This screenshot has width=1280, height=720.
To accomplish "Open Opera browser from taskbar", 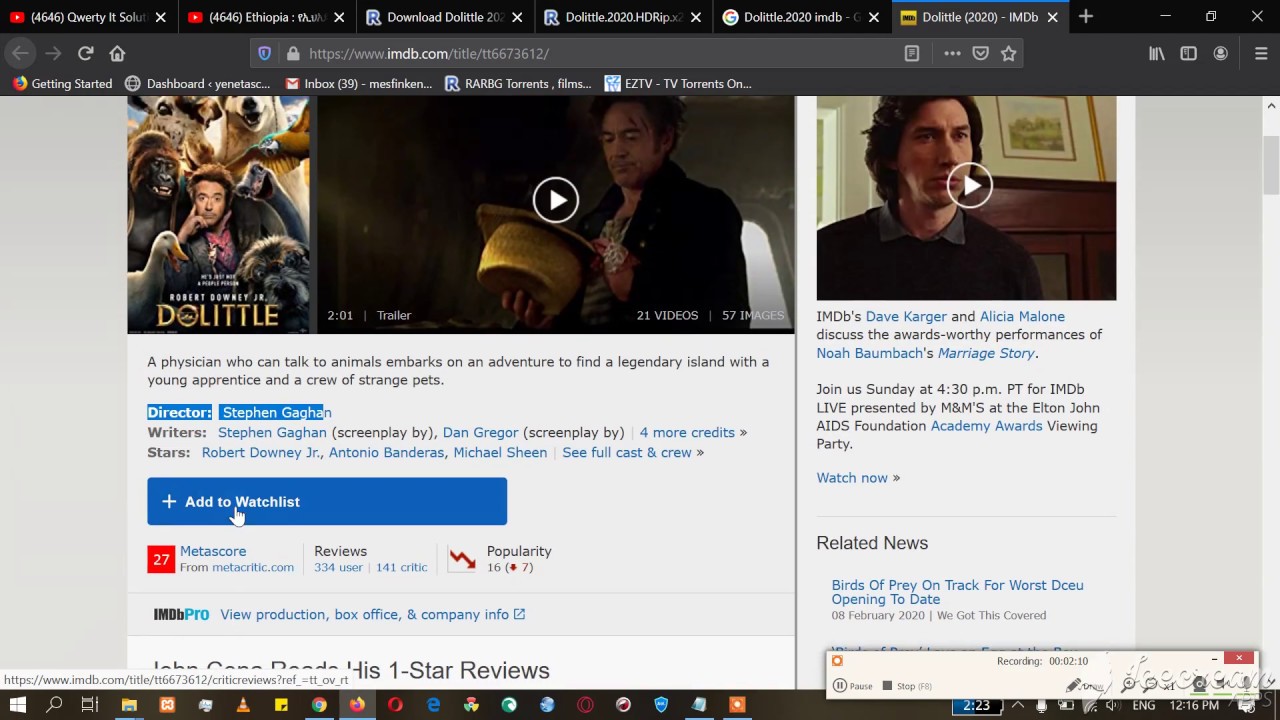I will coord(395,705).
